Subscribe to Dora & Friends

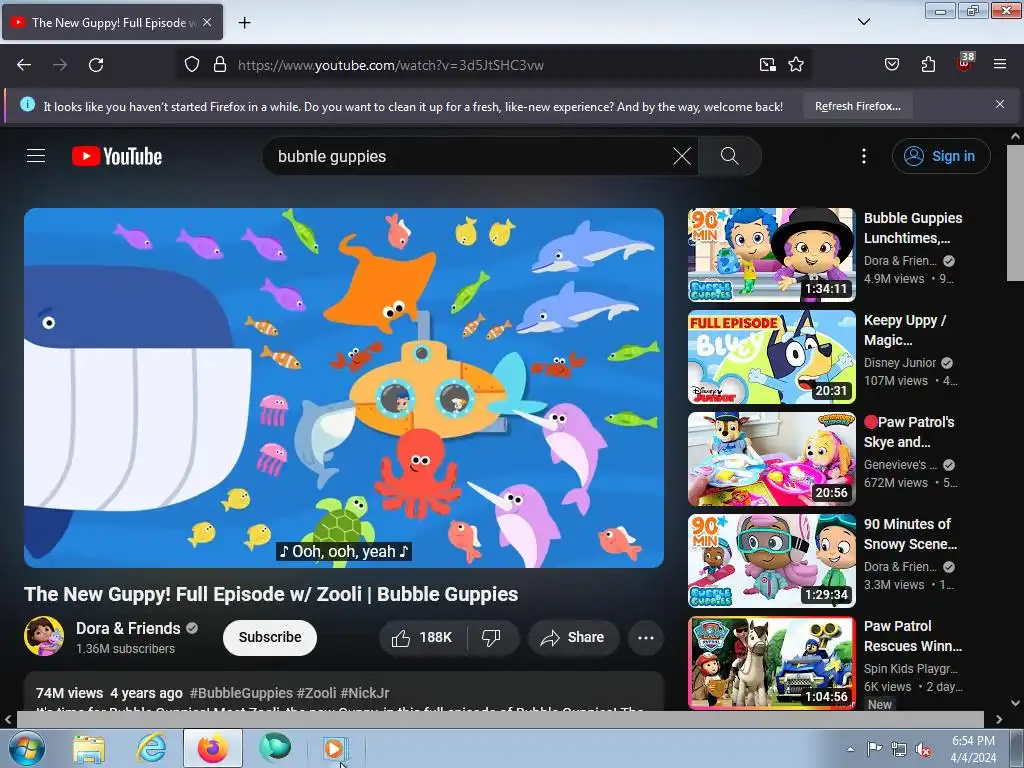(x=270, y=637)
